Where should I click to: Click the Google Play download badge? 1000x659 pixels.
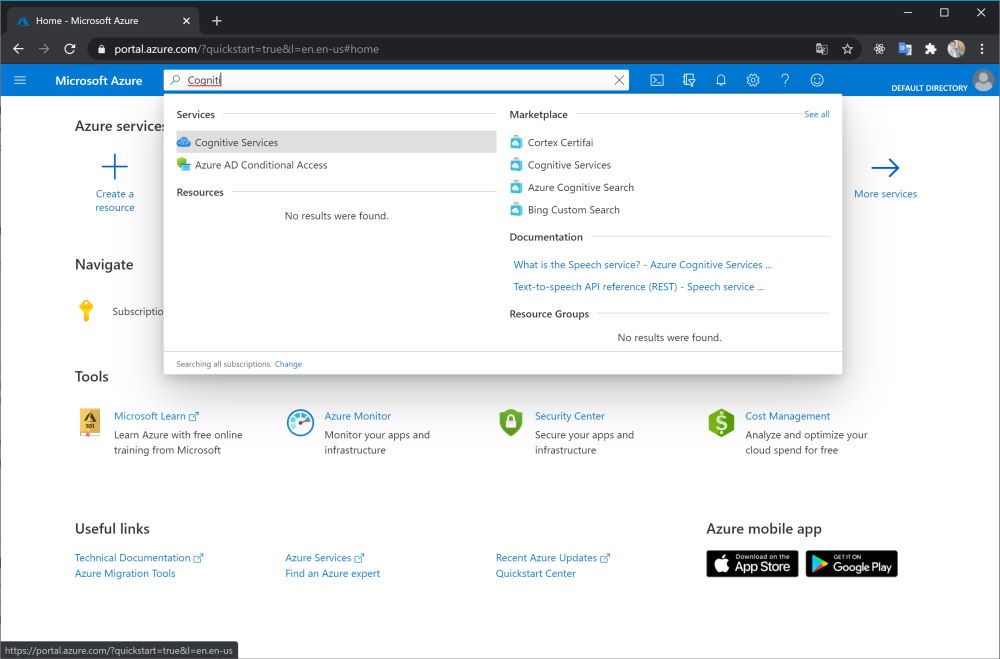851,564
